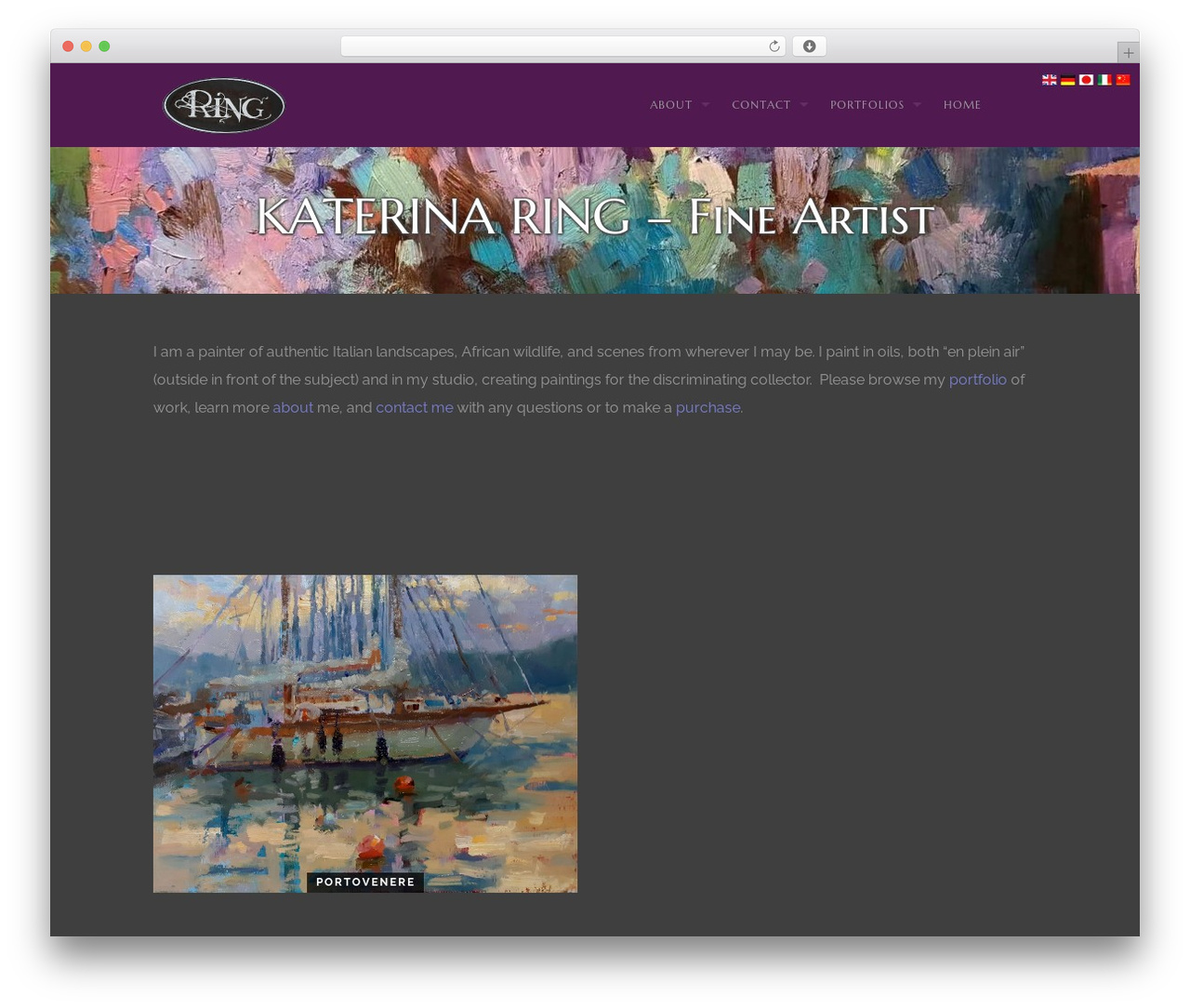Follow the 'purchase' link

coord(708,407)
